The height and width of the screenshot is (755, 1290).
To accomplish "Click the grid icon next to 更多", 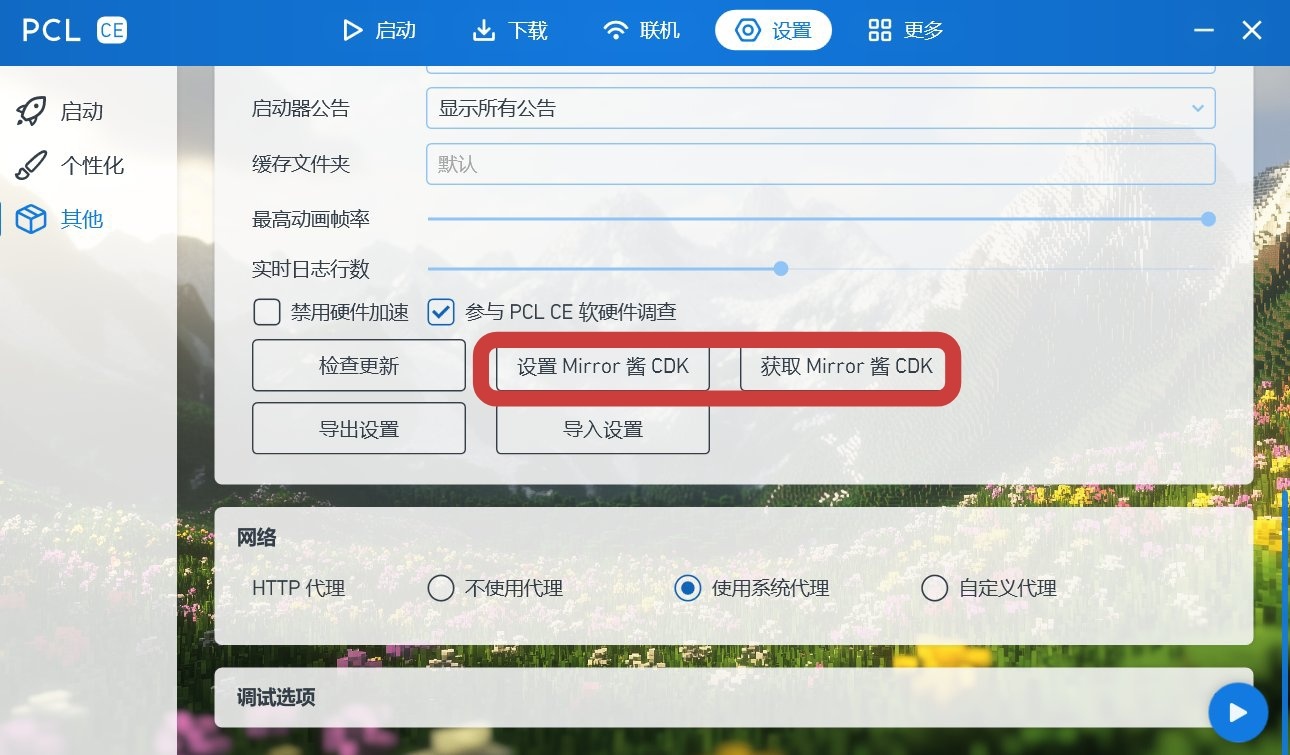I will click(x=880, y=30).
